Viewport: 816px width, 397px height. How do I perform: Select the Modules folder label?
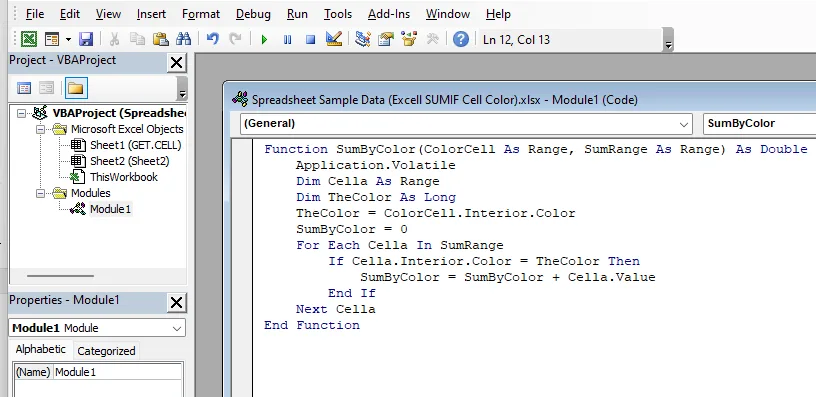[x=91, y=193]
